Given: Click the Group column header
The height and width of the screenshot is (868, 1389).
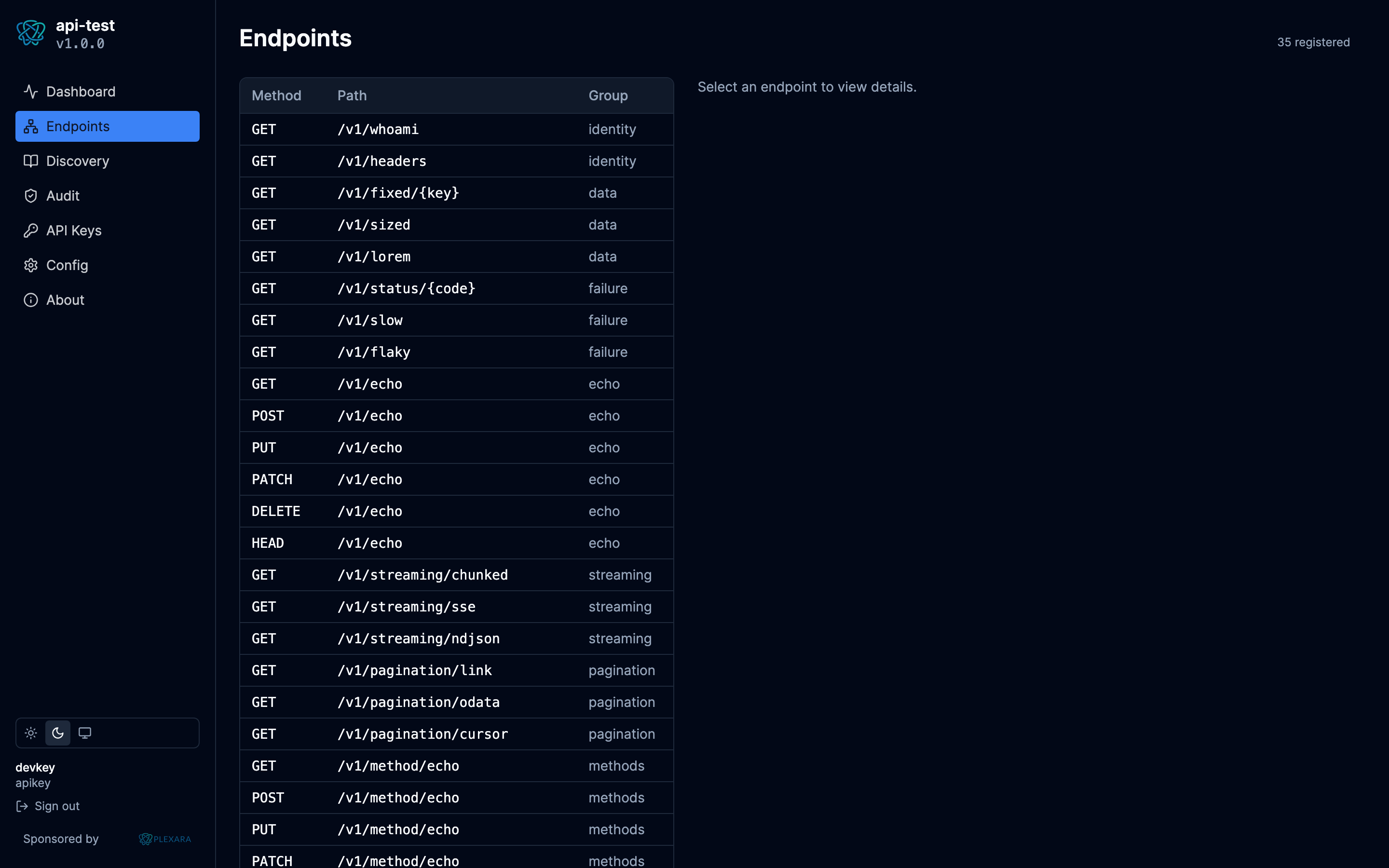Looking at the screenshot, I should [608, 96].
